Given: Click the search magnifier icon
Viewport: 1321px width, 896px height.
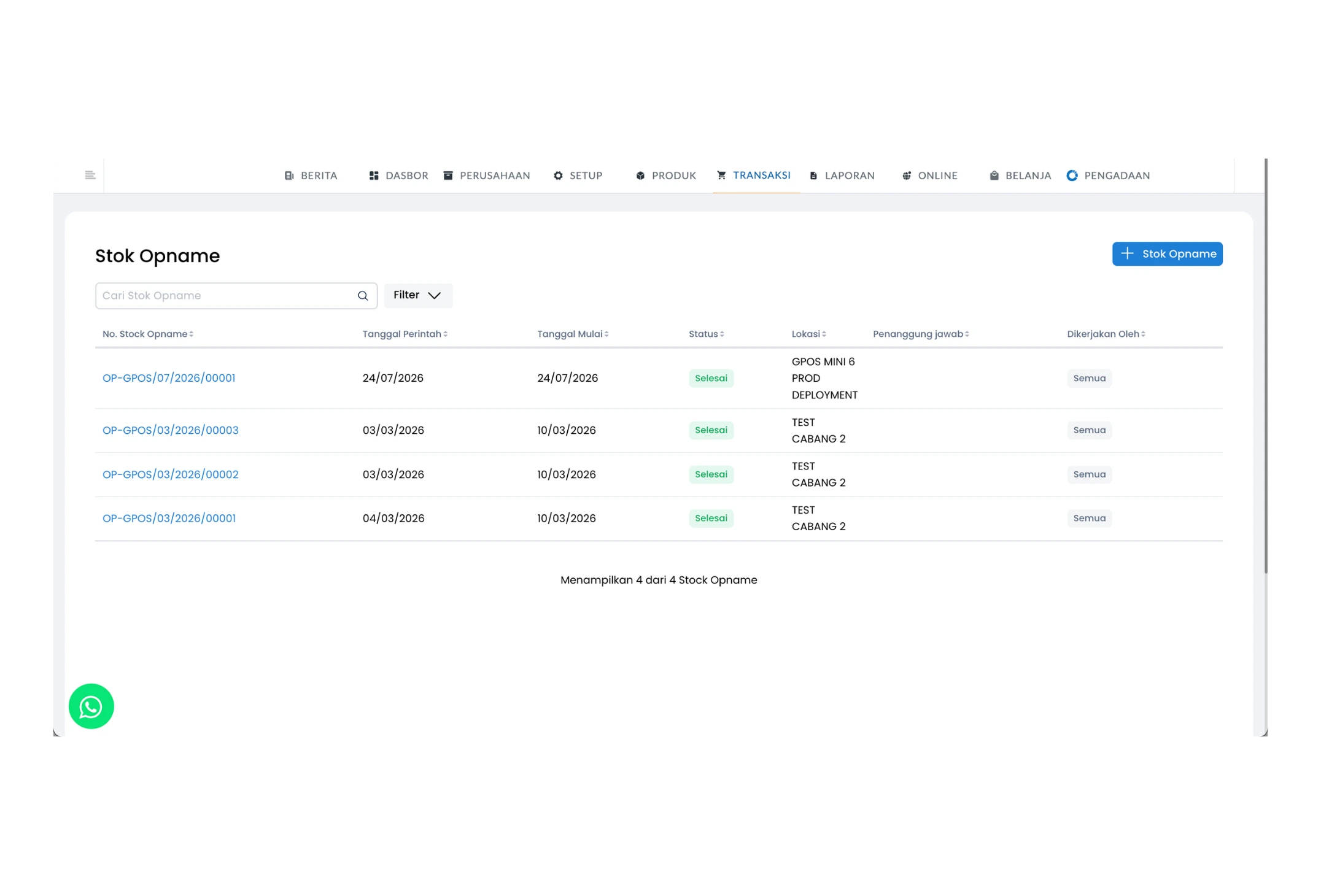Looking at the screenshot, I should click(x=363, y=296).
